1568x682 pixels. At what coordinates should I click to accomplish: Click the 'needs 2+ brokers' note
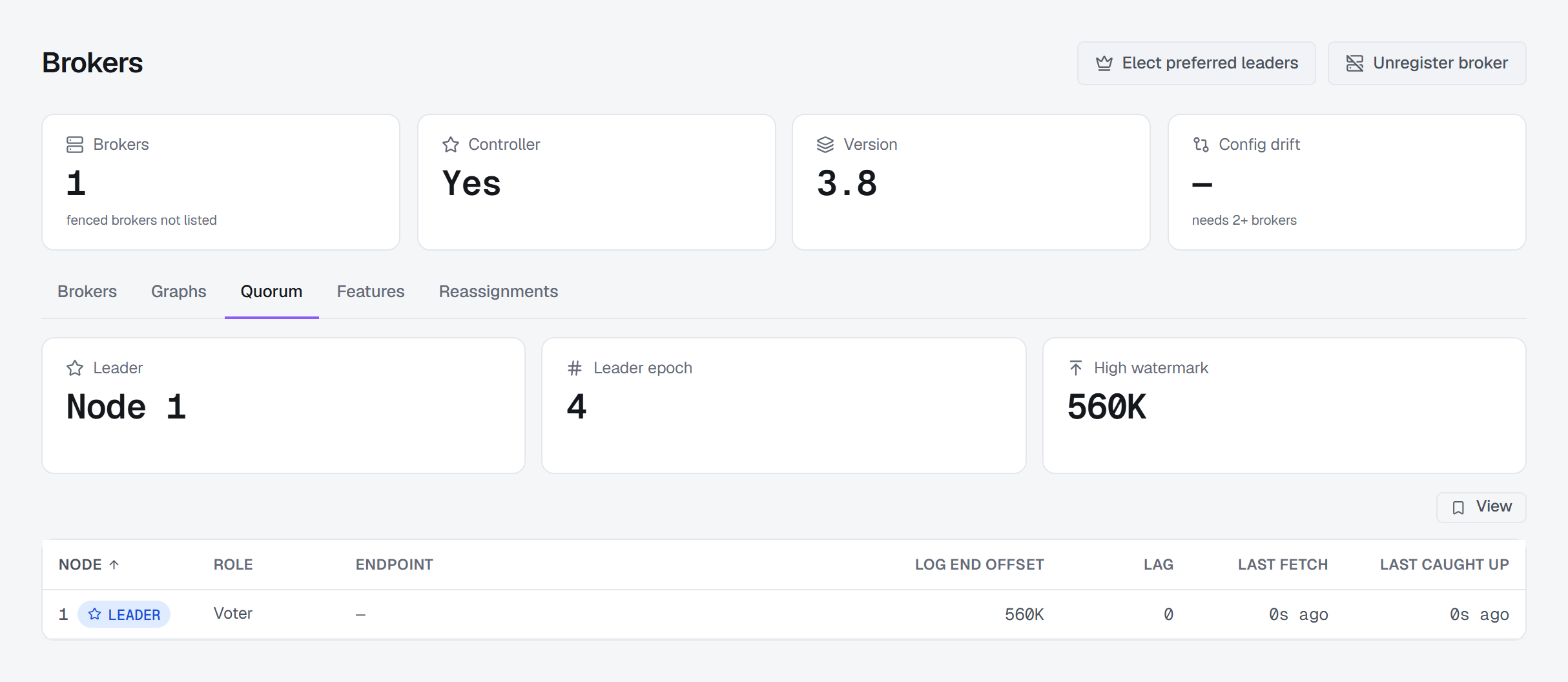coord(1244,220)
